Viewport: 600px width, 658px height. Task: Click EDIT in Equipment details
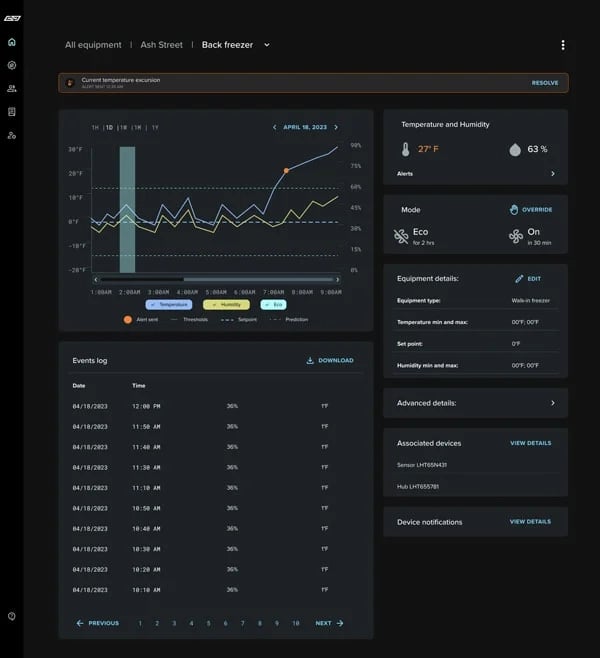[x=534, y=279]
